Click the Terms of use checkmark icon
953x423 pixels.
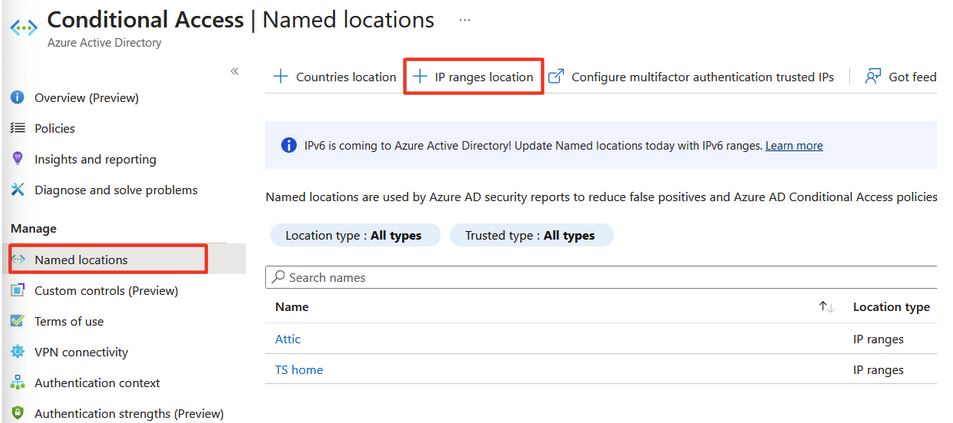[x=17, y=321]
